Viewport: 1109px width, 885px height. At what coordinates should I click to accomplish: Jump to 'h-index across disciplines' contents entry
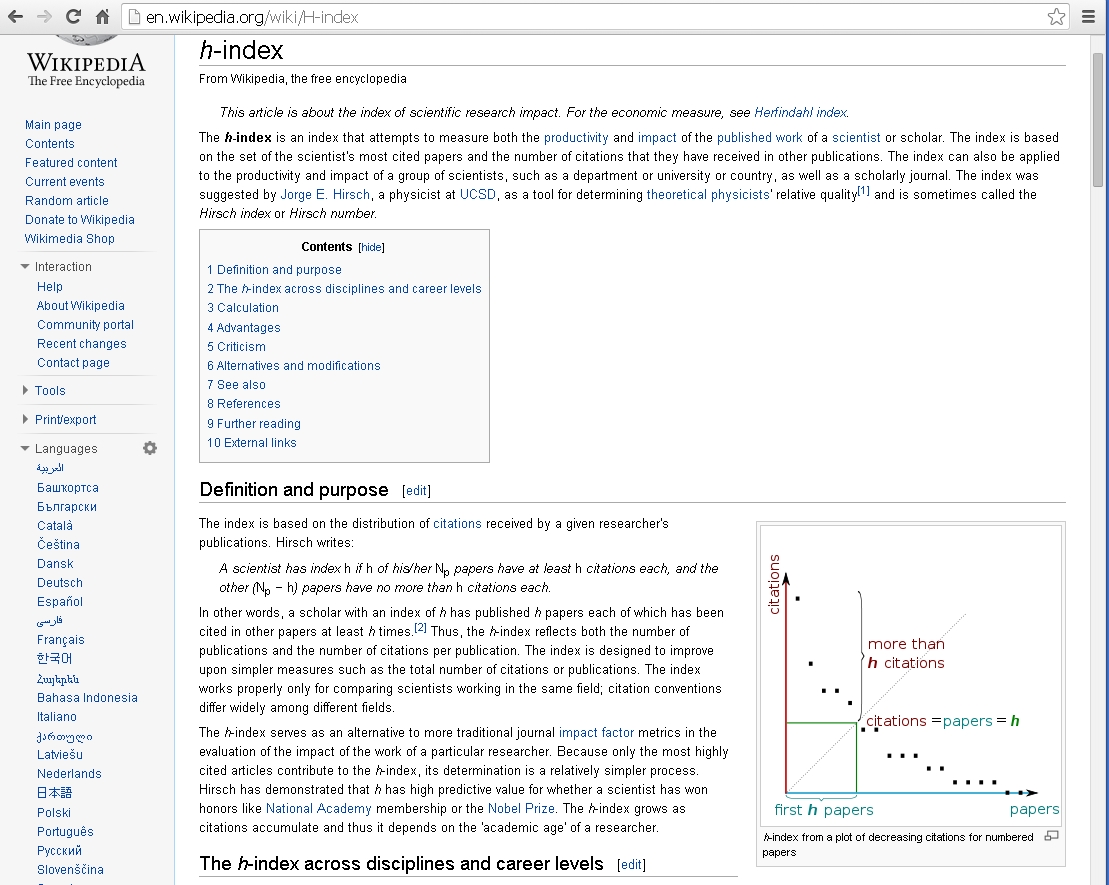click(x=344, y=289)
